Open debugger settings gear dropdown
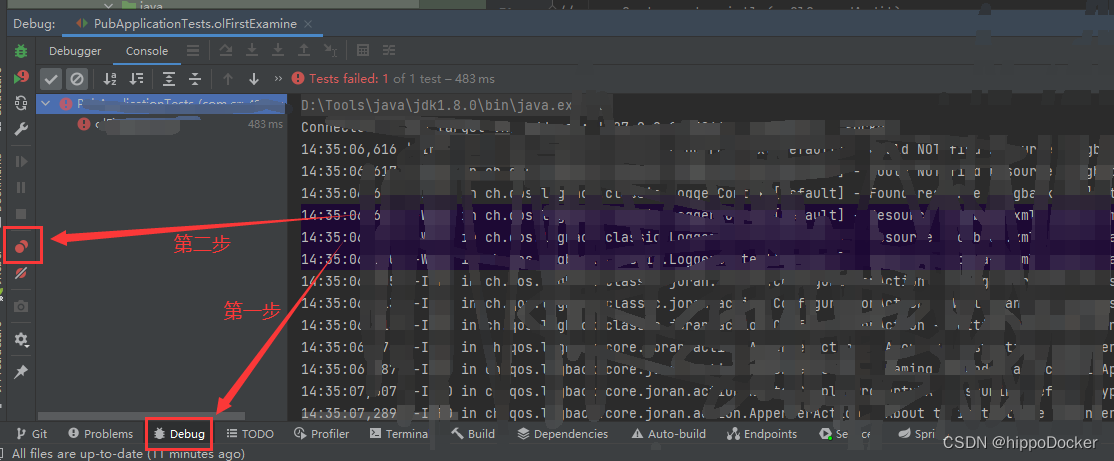1114x461 pixels. point(21,340)
